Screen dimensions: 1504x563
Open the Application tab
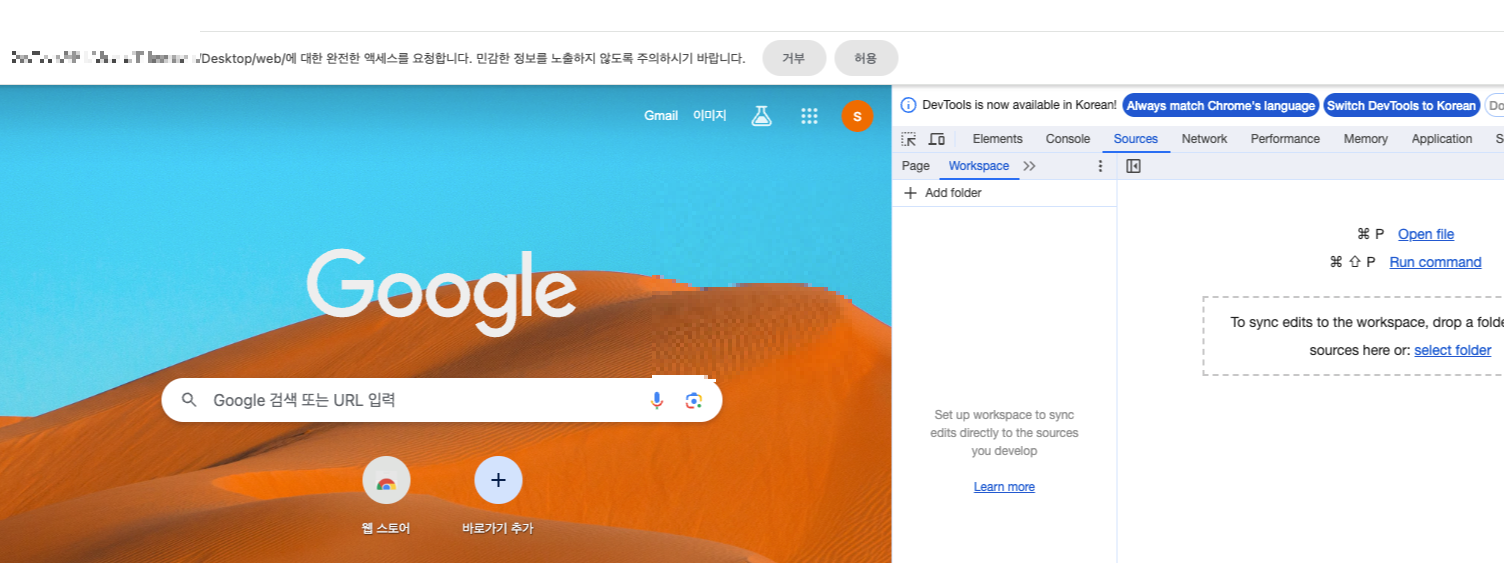point(1442,139)
